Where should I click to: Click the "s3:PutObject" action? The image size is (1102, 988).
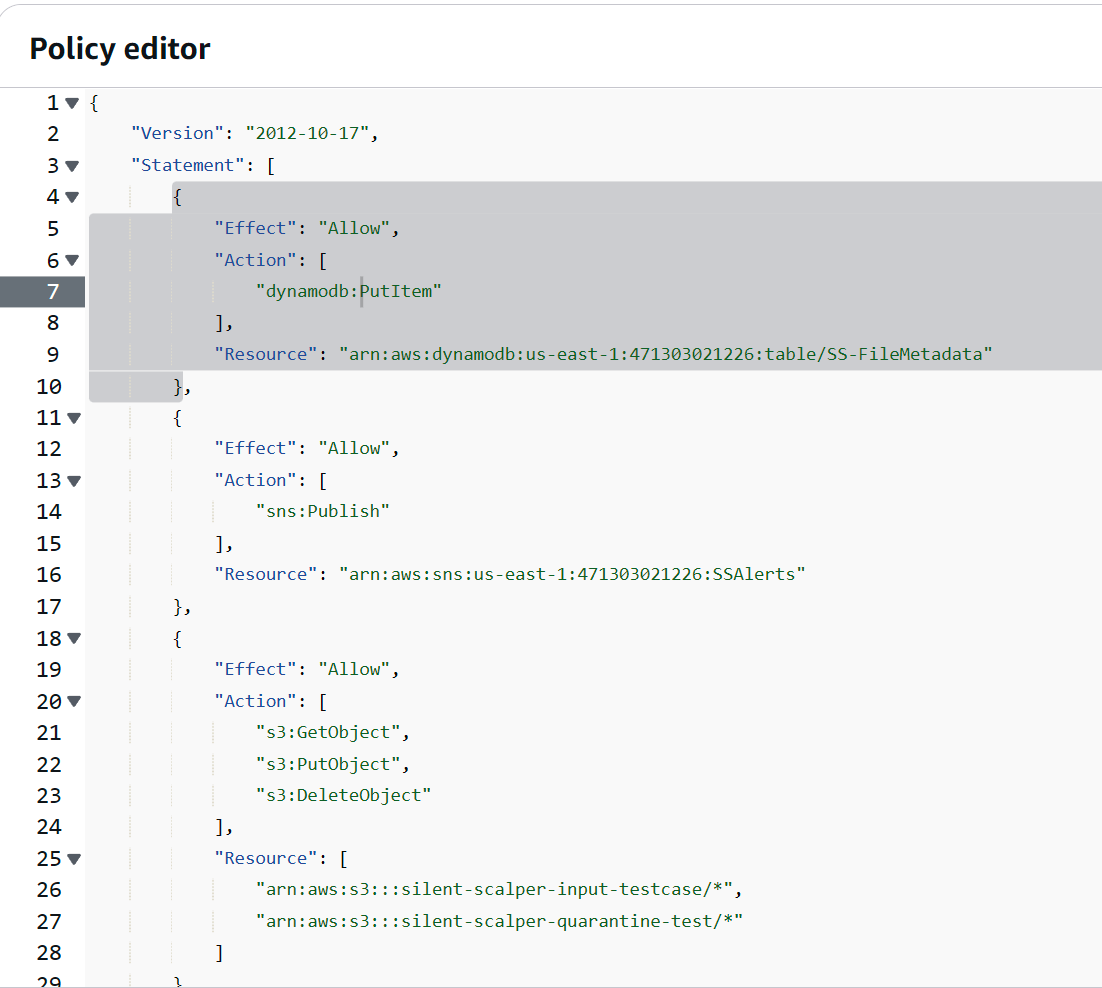coord(328,764)
